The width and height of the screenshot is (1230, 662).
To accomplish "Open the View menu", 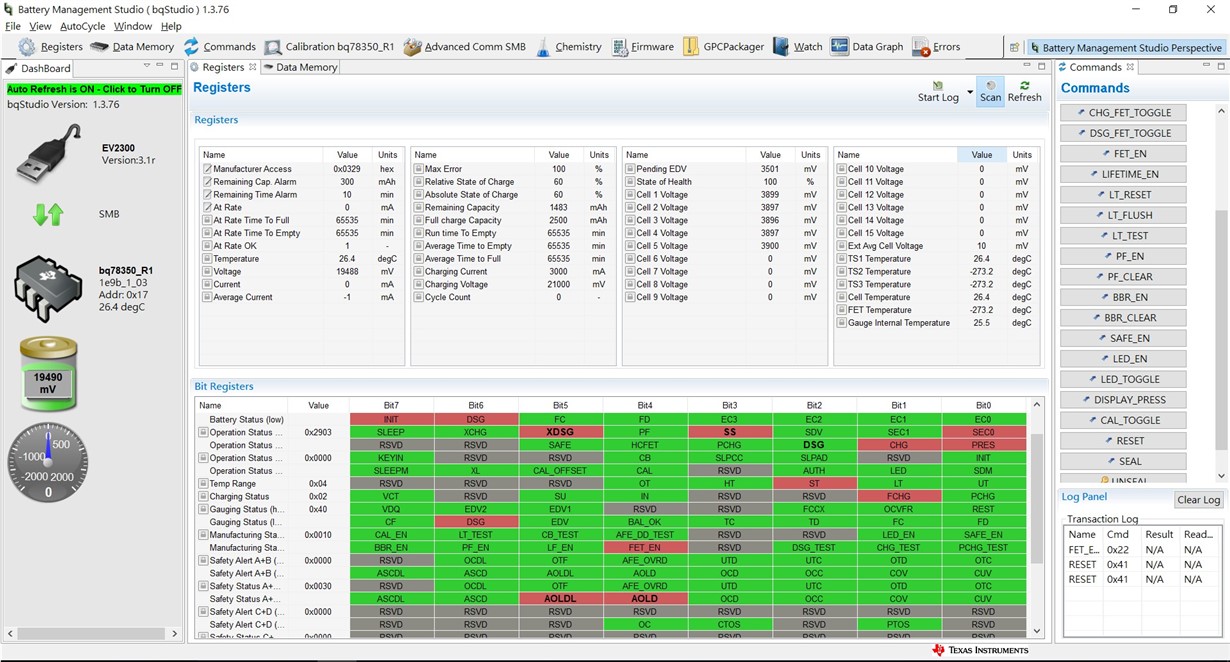I will pos(40,26).
